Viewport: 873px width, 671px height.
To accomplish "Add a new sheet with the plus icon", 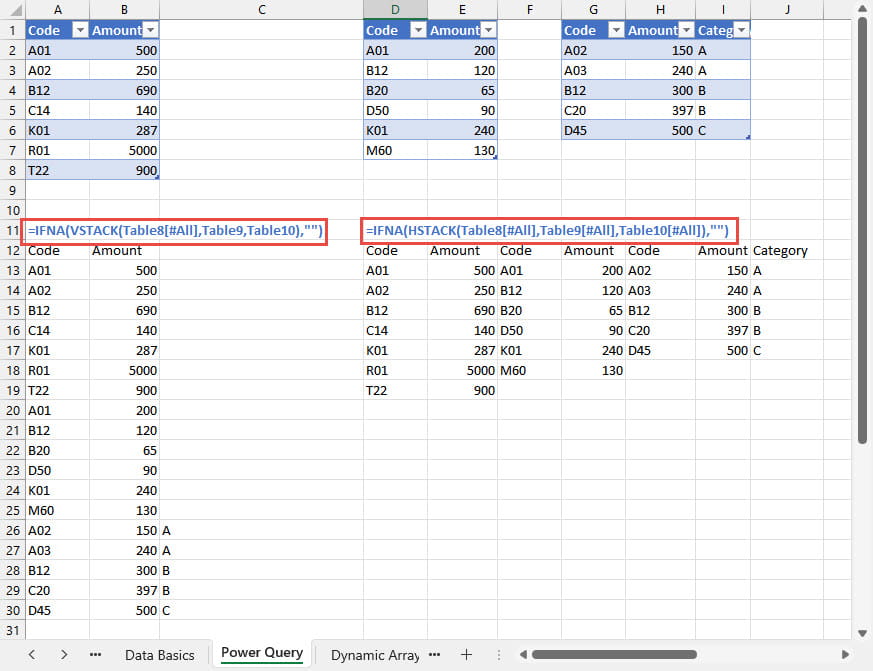I will pos(466,654).
